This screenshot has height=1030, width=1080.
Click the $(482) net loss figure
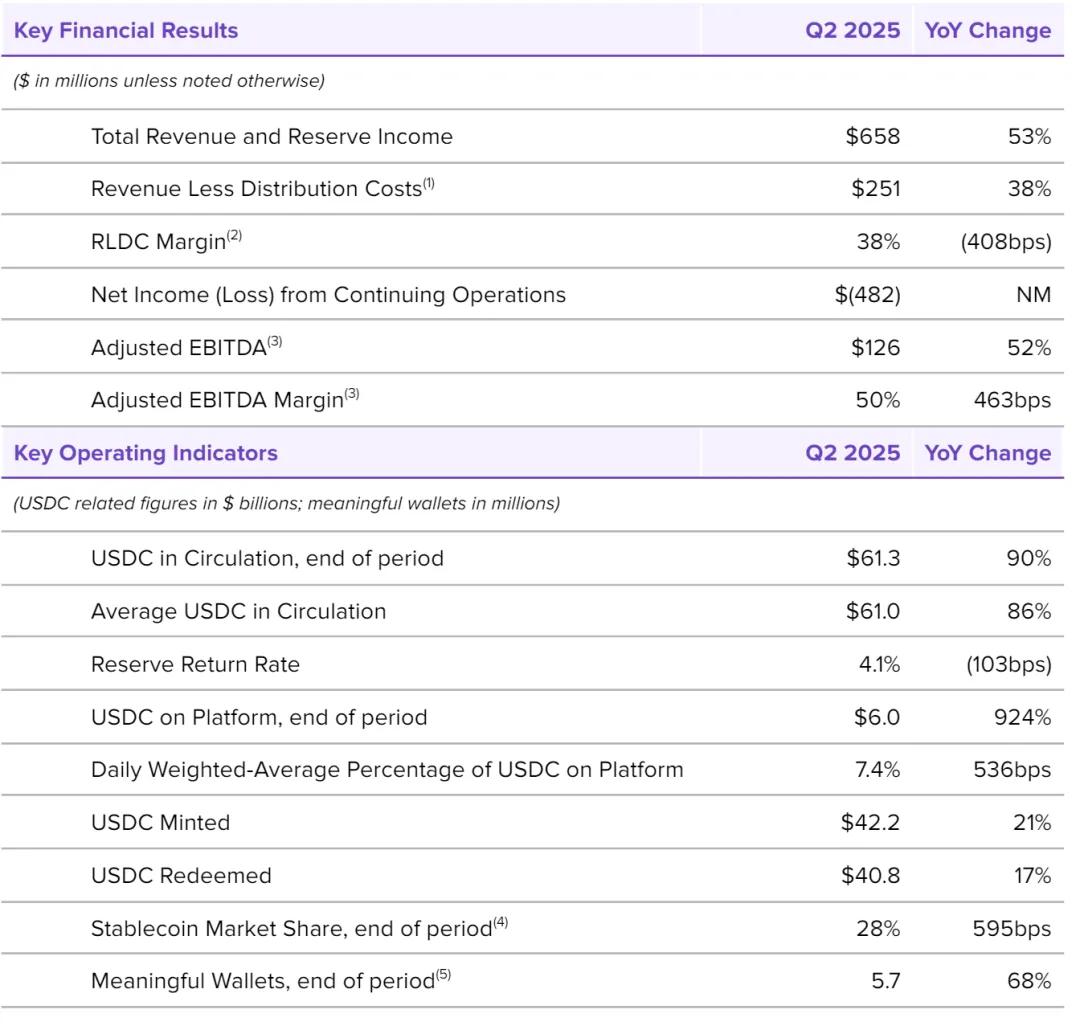[867, 295]
